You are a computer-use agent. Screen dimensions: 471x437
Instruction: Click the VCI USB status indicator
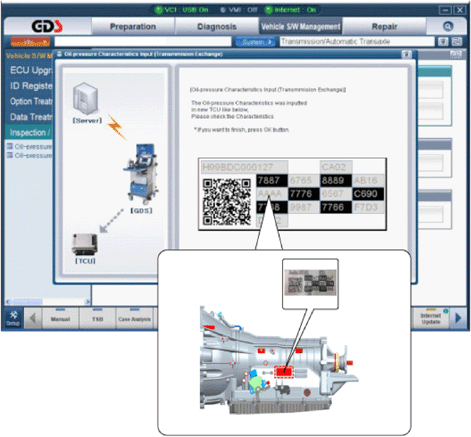point(181,10)
